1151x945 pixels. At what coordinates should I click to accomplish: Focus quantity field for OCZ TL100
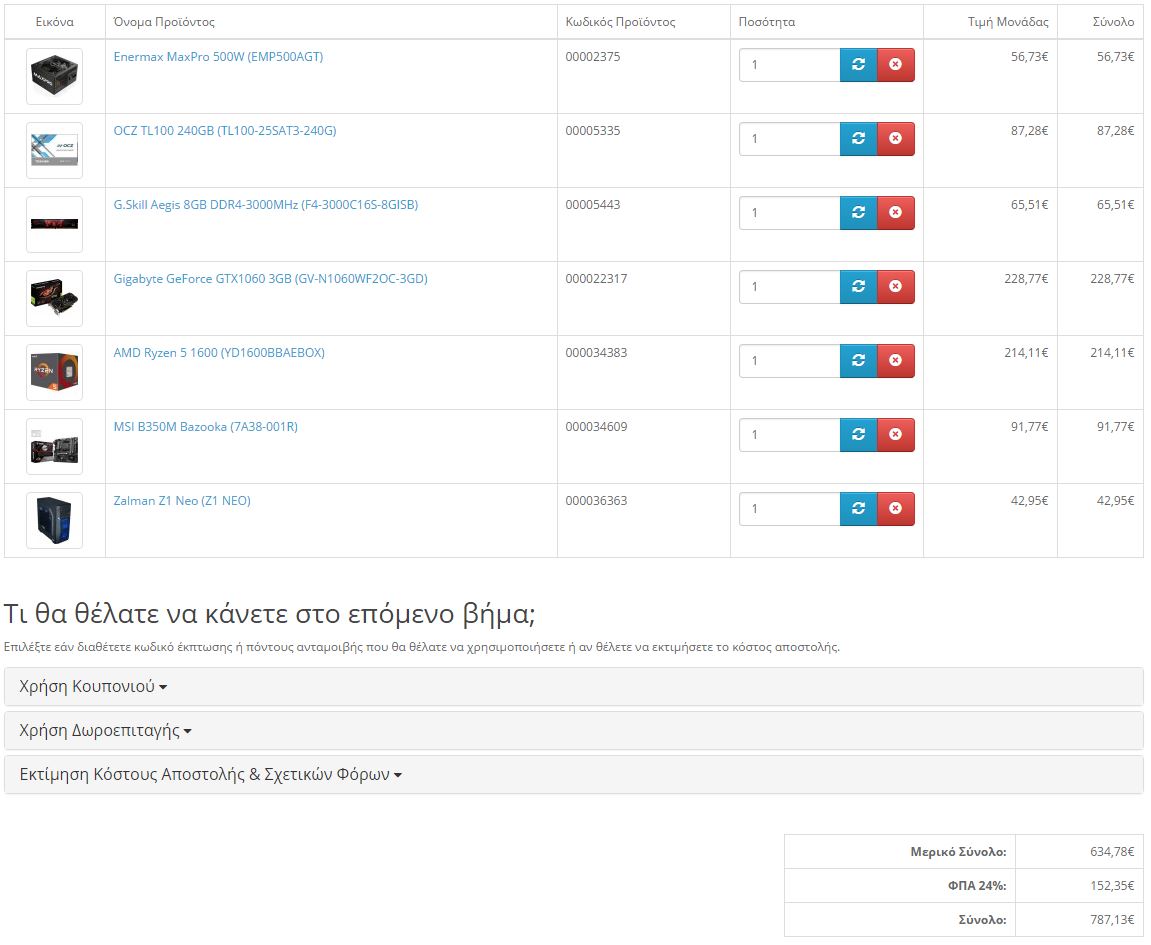(x=789, y=140)
